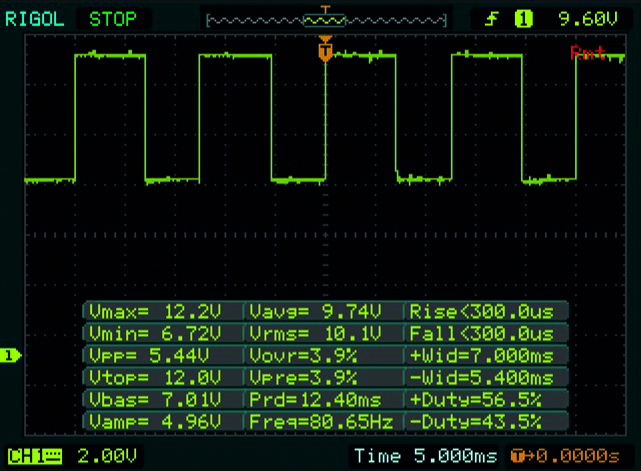Click the red Rmt remote indicator
The width and height of the screenshot is (641, 471).
586,52
